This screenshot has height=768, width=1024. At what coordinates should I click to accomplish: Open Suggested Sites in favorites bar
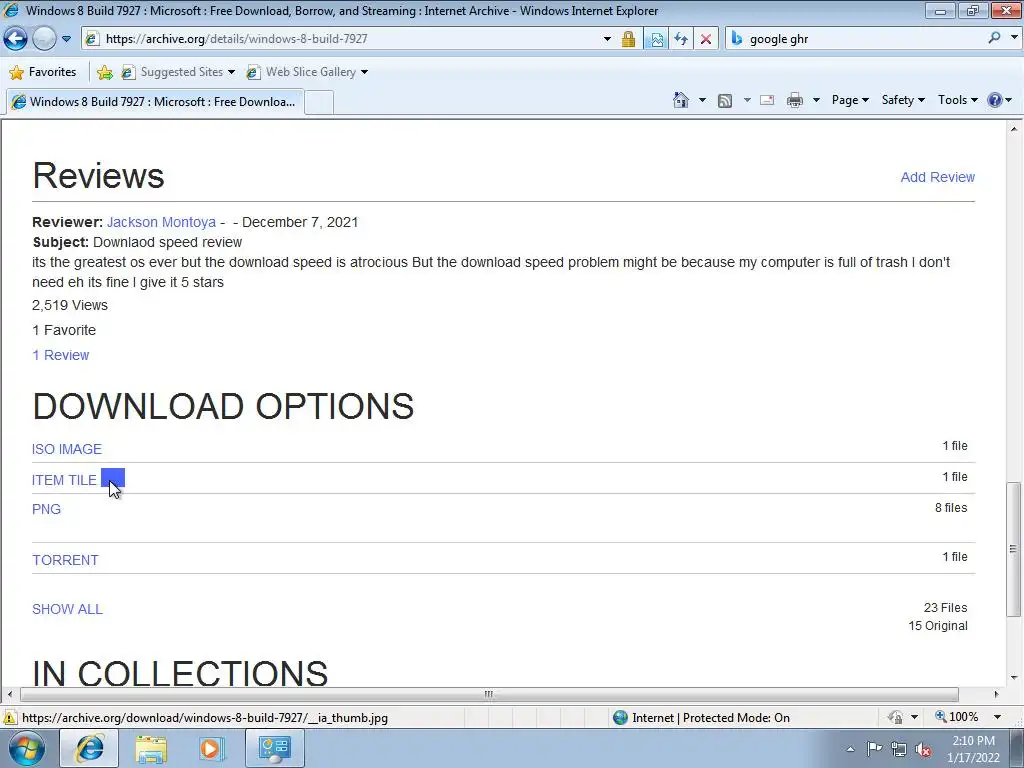[178, 72]
